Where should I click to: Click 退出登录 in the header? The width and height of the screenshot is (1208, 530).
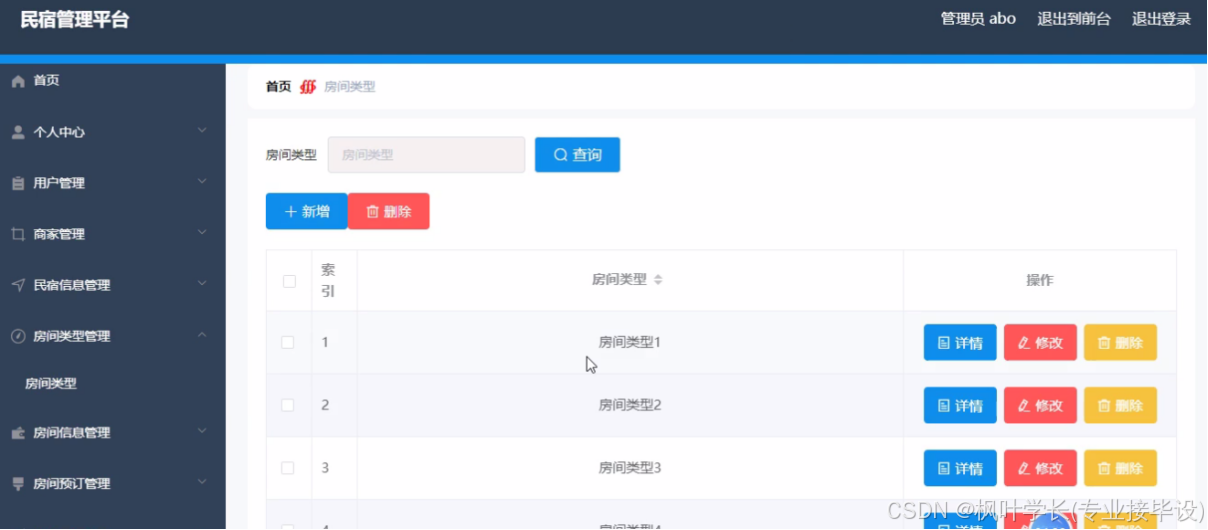[x=1161, y=19]
